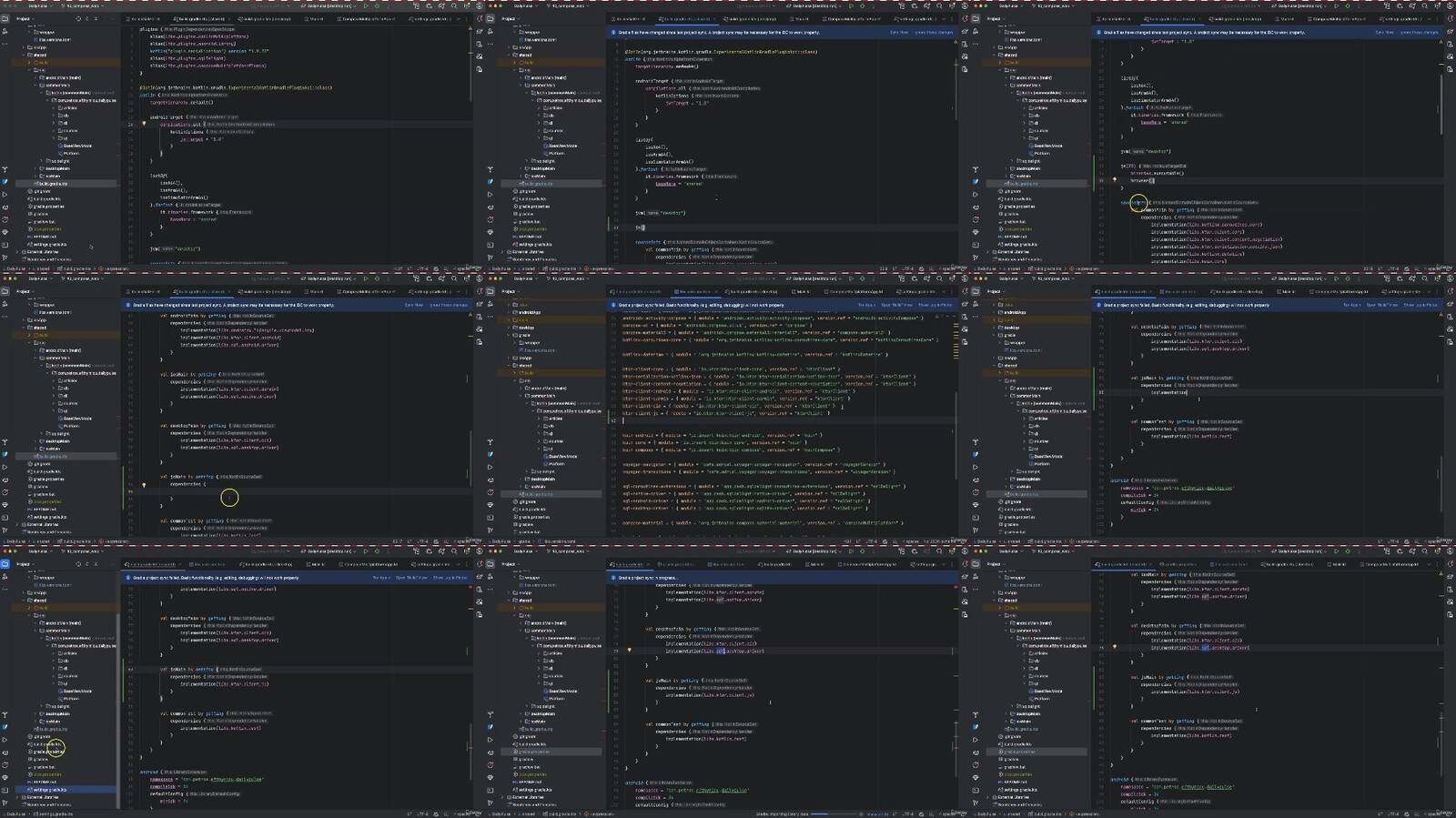Click yellow intention bulb in top-left frame editor
The width and height of the screenshot is (1456, 818).
144,124
